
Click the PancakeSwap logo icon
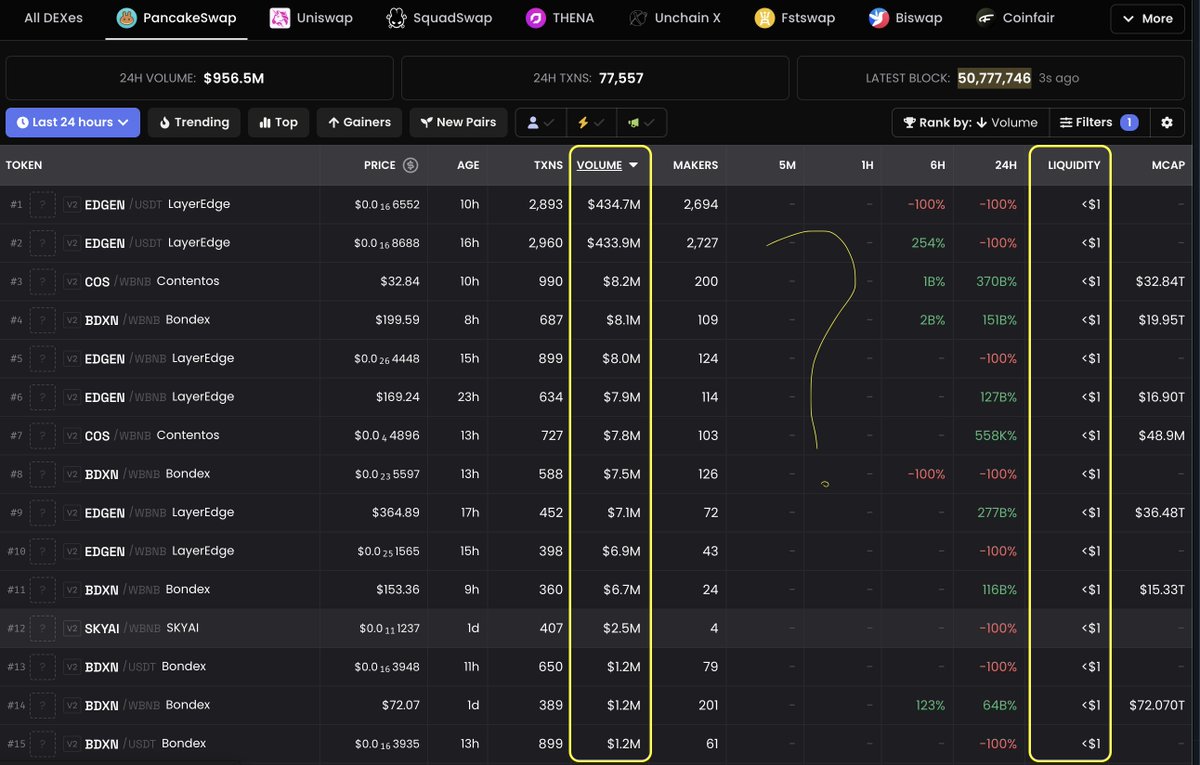[127, 18]
